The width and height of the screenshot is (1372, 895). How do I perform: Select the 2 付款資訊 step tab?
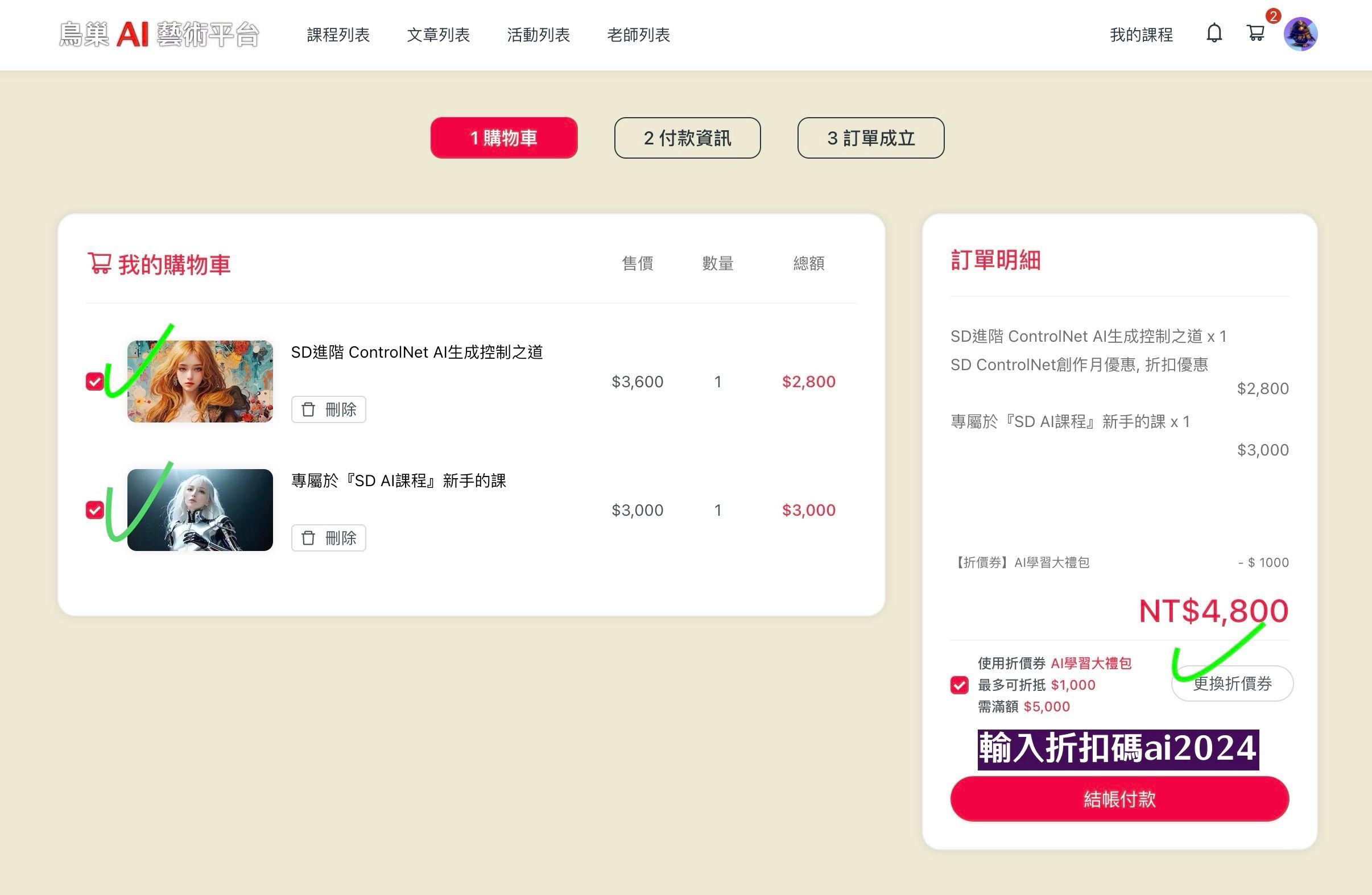click(687, 138)
